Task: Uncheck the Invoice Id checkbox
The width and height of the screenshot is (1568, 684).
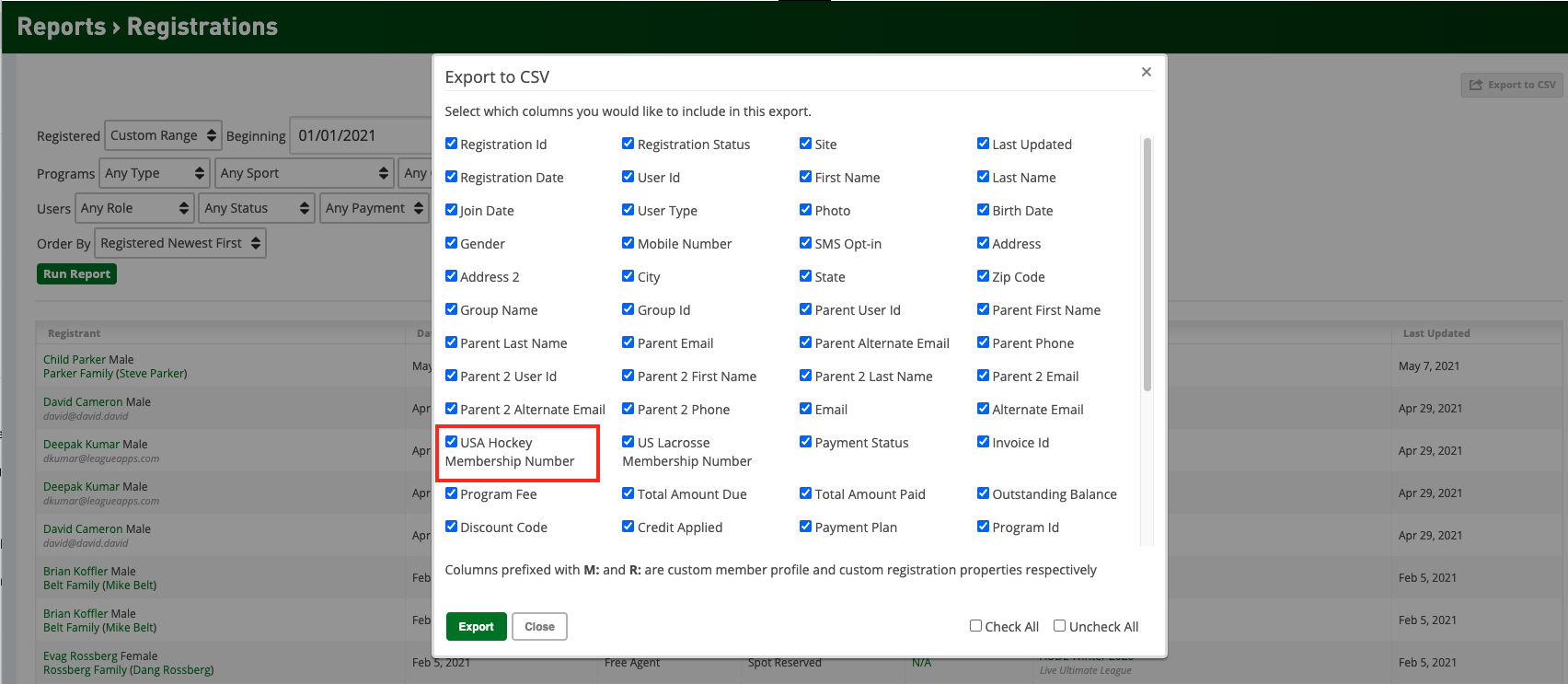Action: [983, 442]
